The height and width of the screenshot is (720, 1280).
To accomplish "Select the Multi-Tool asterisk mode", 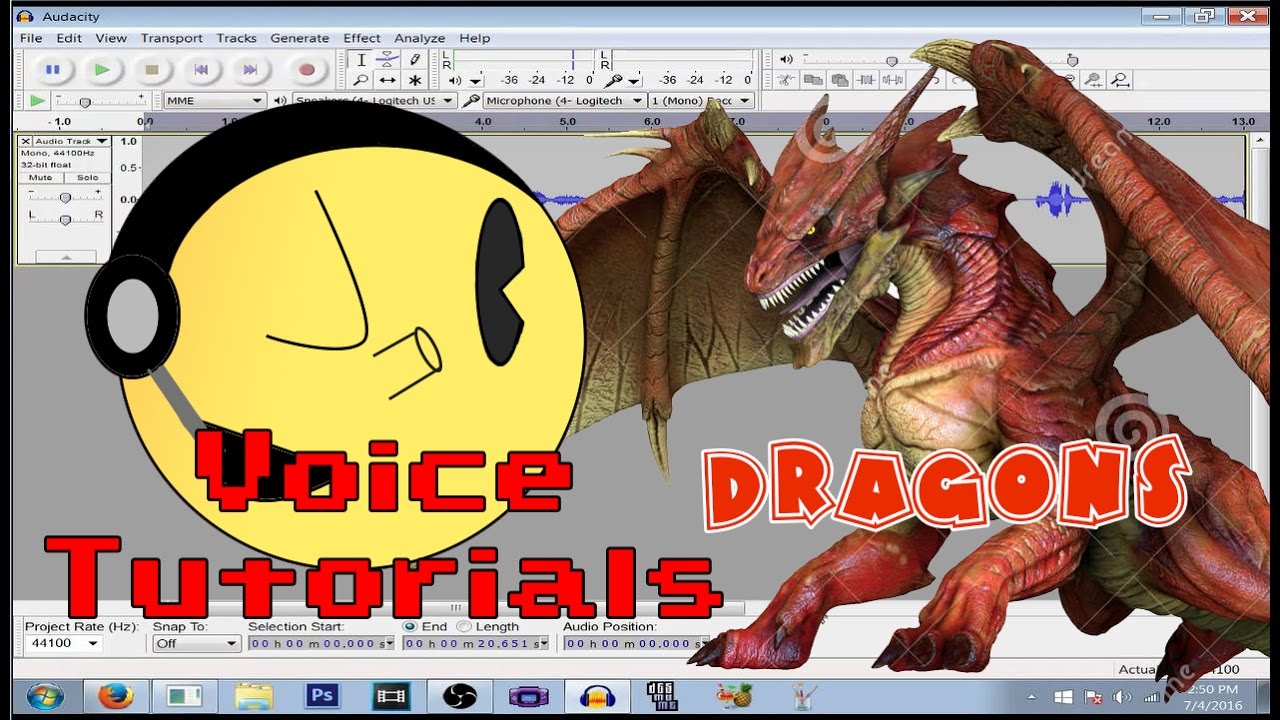I will (415, 81).
